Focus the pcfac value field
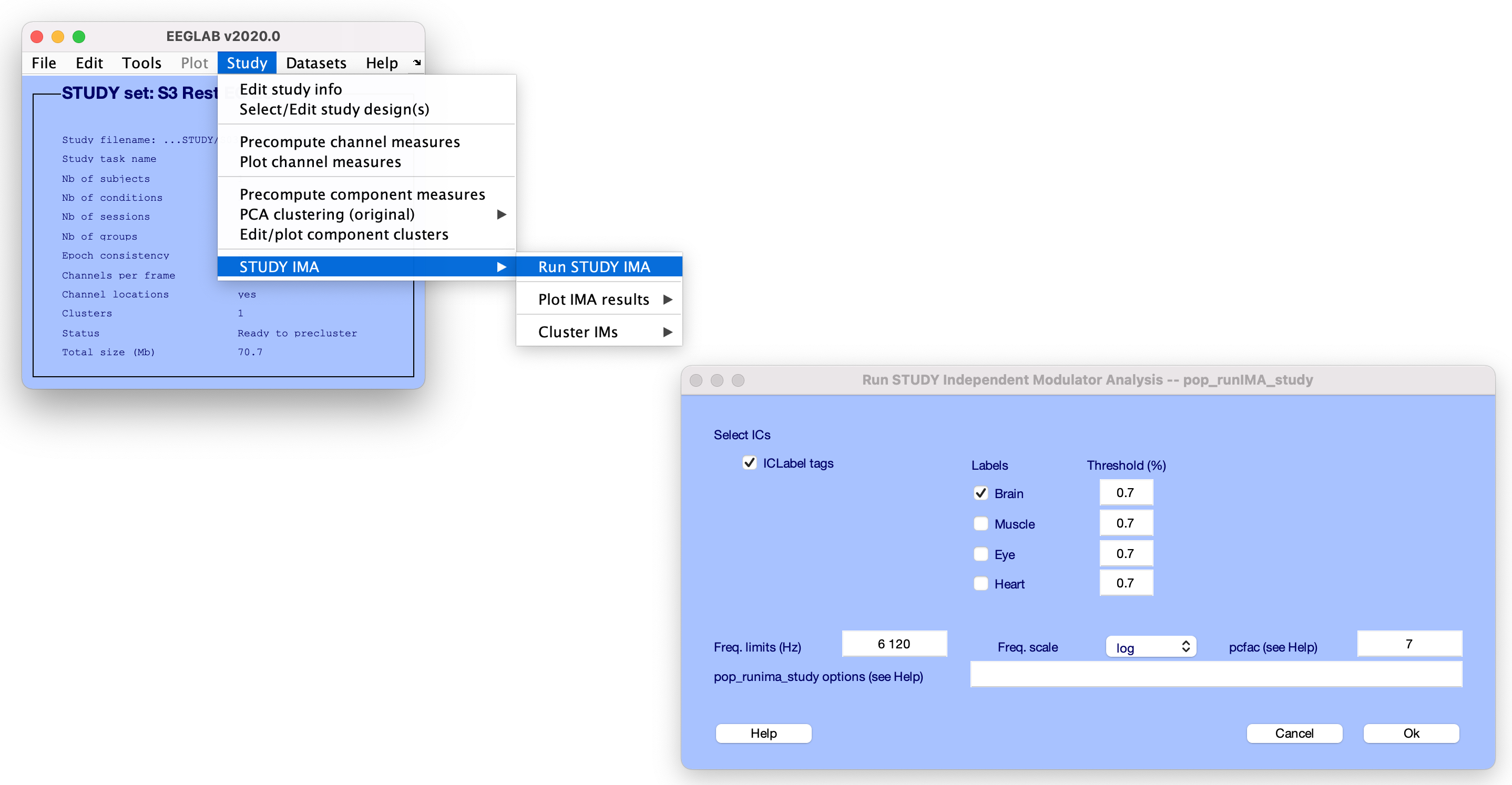This screenshot has height=785, width=1512. [1409, 644]
